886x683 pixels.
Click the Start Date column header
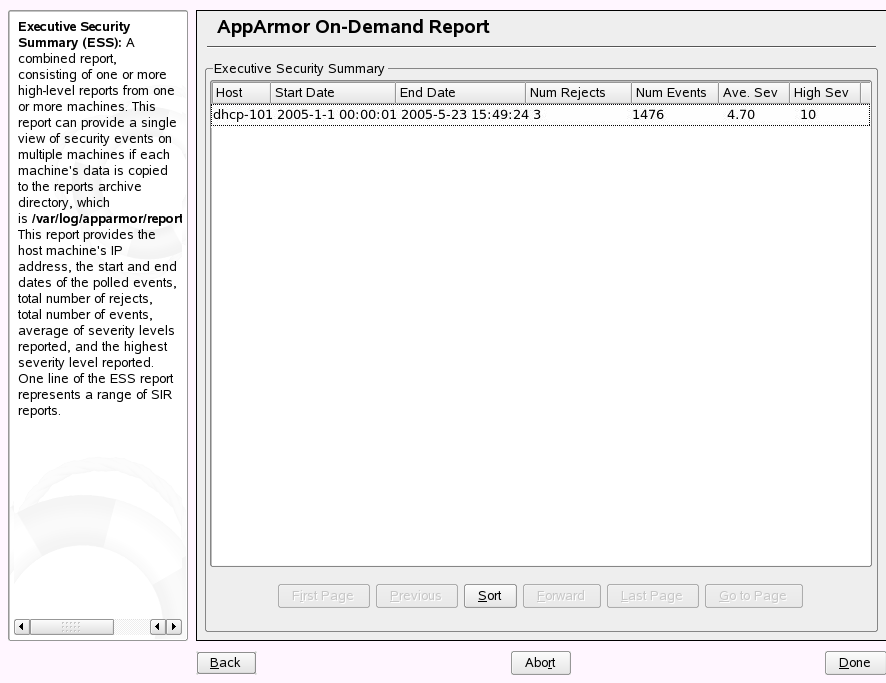pos(333,93)
